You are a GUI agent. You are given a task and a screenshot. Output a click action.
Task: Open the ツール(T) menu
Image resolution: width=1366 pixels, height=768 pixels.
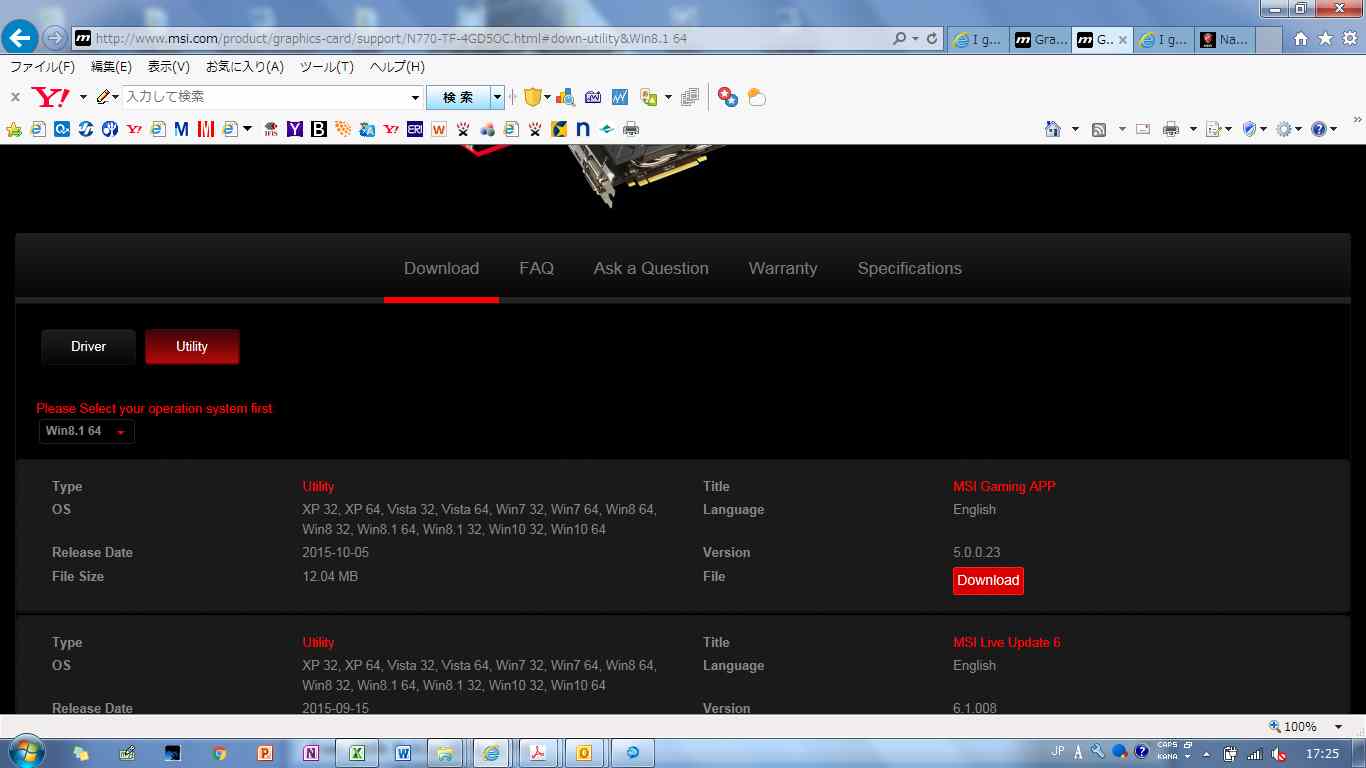pos(327,67)
